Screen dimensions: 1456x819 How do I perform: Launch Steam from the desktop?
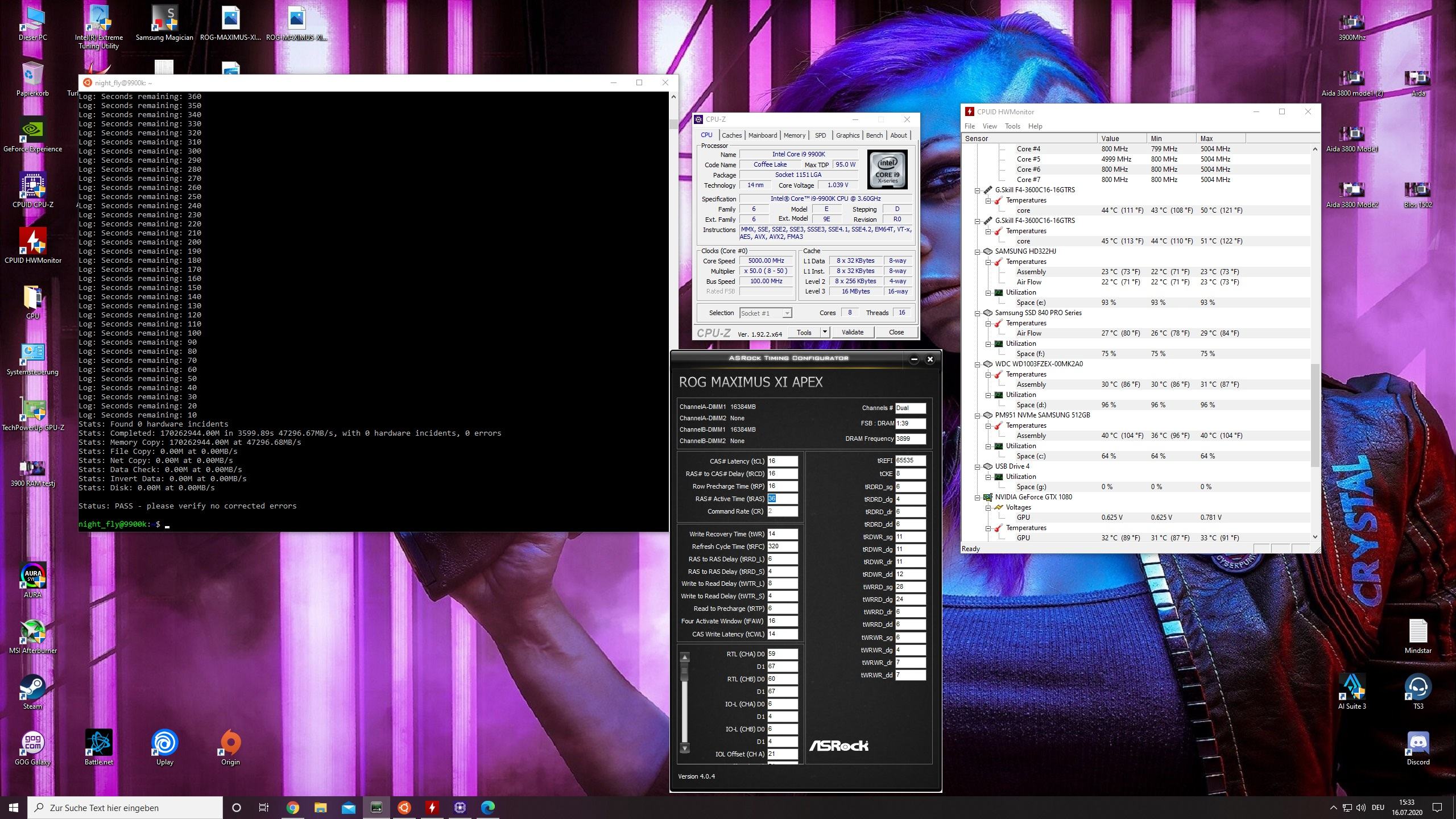point(32,693)
